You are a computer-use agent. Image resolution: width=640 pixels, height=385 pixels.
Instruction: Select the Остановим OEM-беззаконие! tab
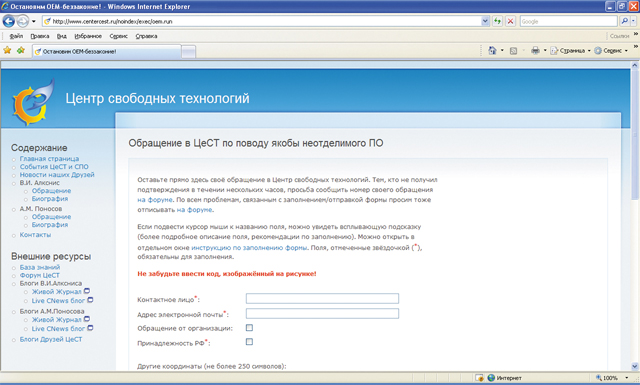point(107,51)
